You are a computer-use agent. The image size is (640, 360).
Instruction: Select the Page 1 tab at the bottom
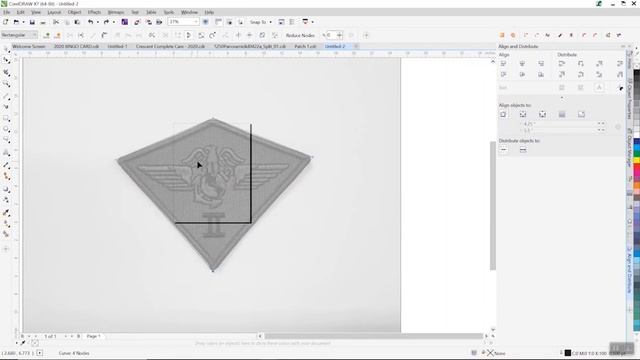tap(93, 336)
